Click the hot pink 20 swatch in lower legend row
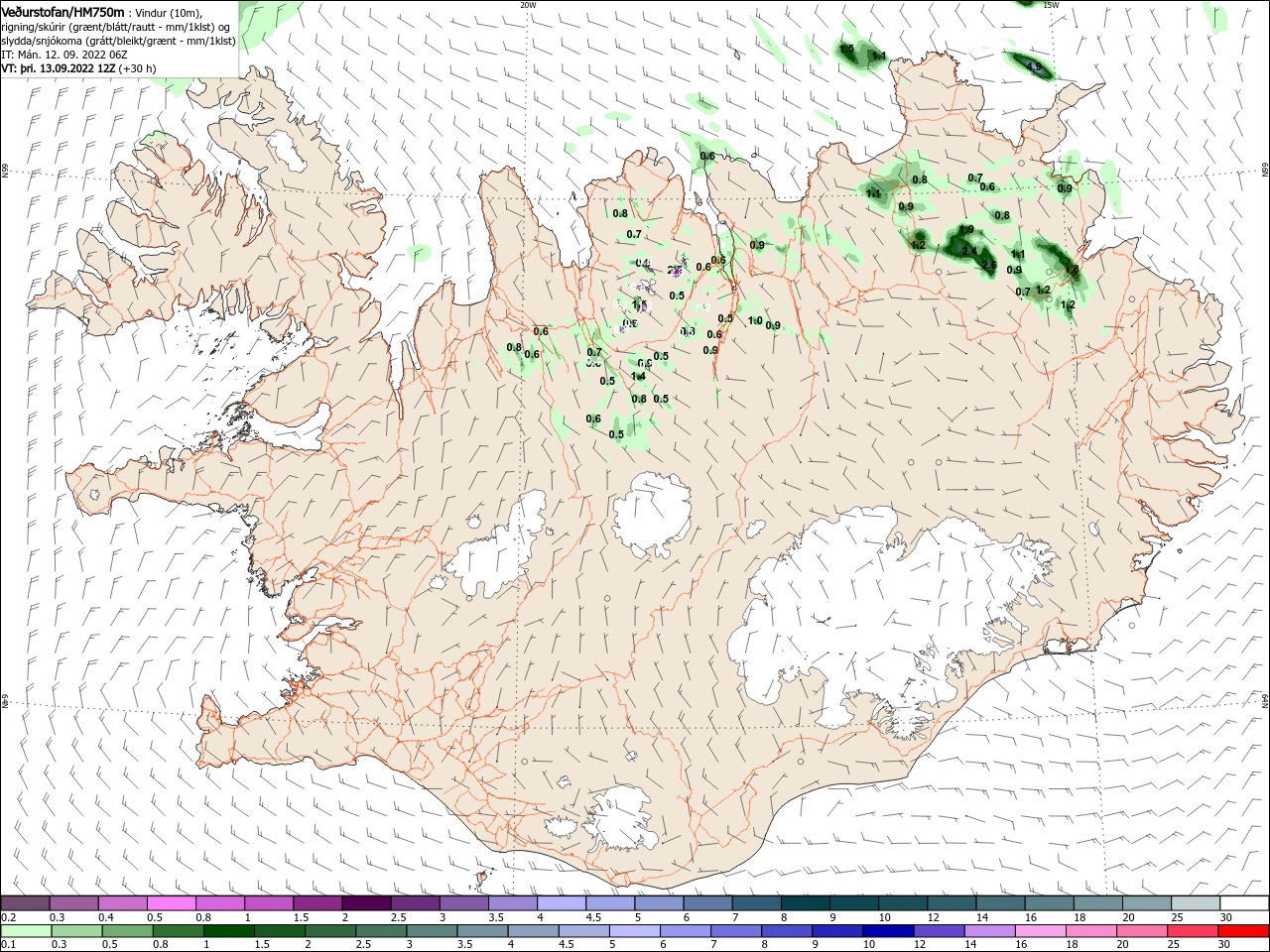This screenshot has height=952, width=1270. (1141, 931)
